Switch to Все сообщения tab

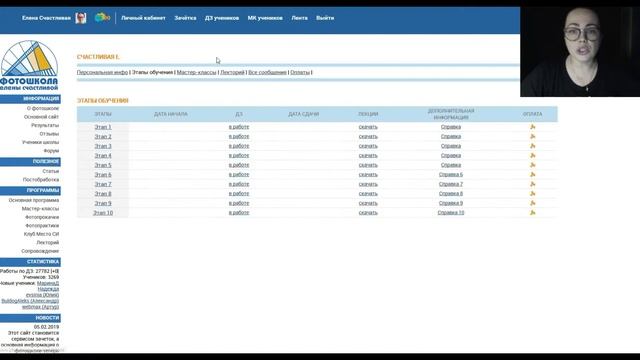click(267, 72)
